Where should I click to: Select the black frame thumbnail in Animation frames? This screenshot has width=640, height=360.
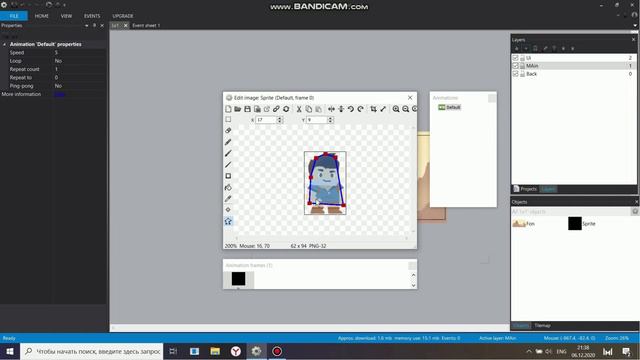pyautogui.click(x=238, y=279)
